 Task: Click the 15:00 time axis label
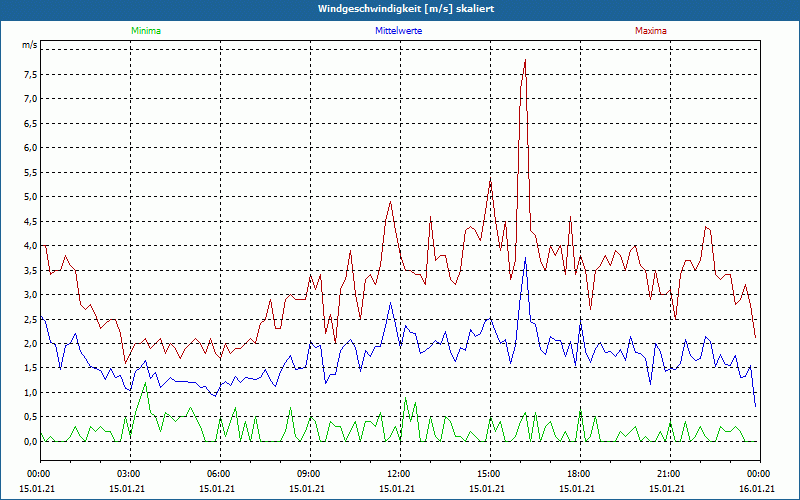(x=490, y=473)
